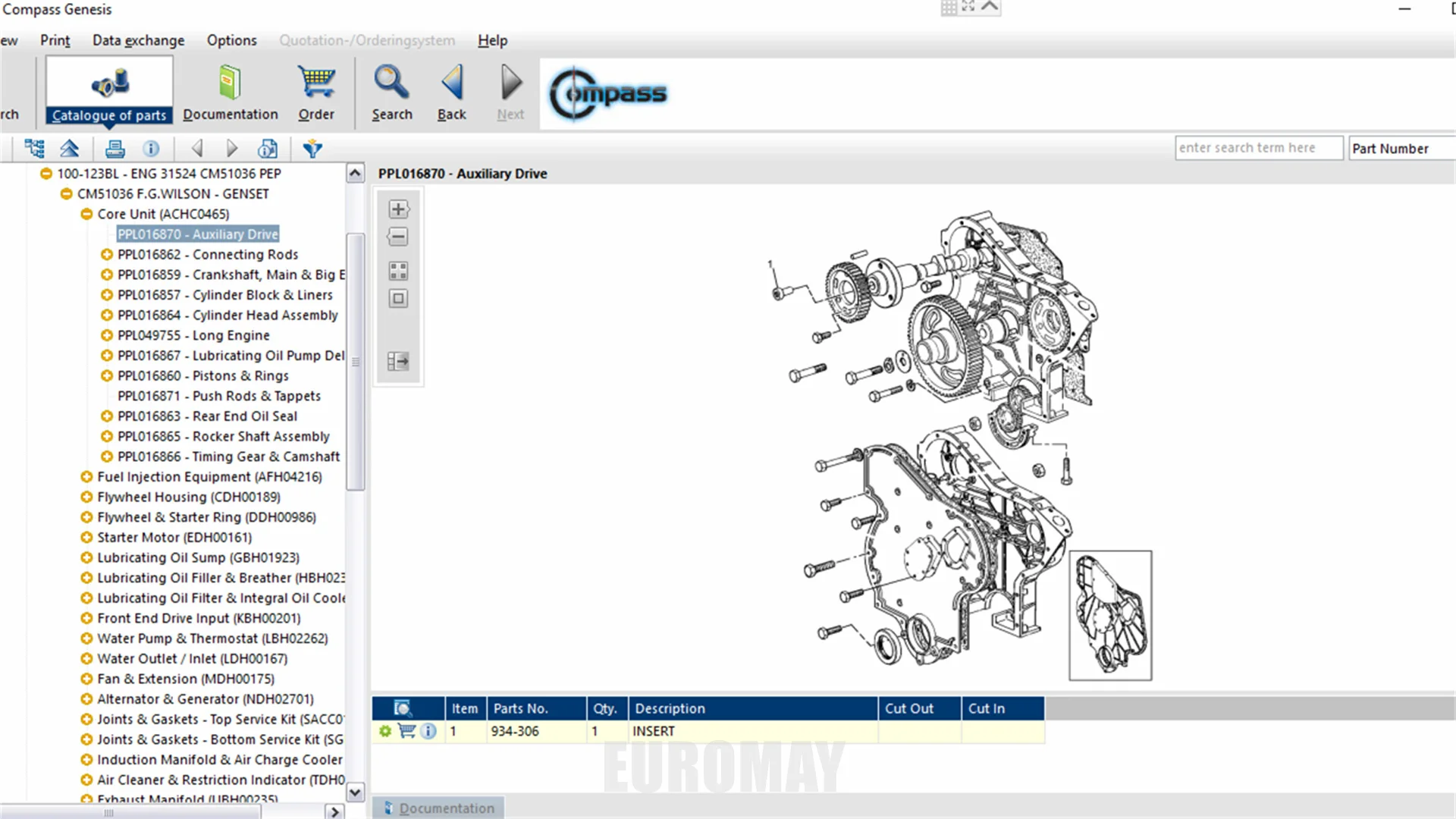The width and height of the screenshot is (1456, 819).
Task: Show info for part 934-306 INSERT
Action: (428, 731)
